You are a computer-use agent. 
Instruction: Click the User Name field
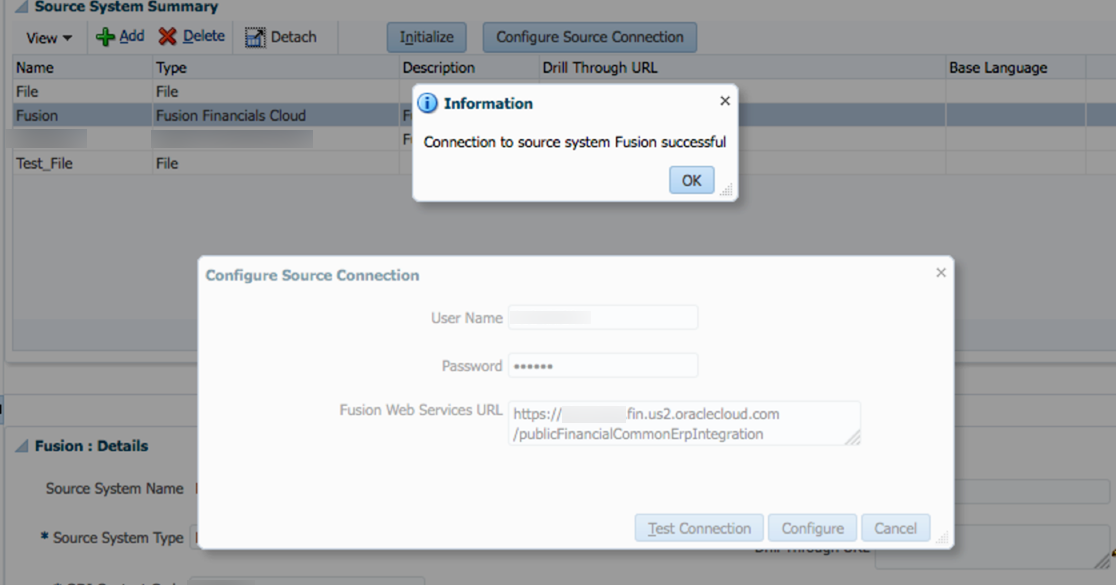pyautogui.click(x=603, y=317)
